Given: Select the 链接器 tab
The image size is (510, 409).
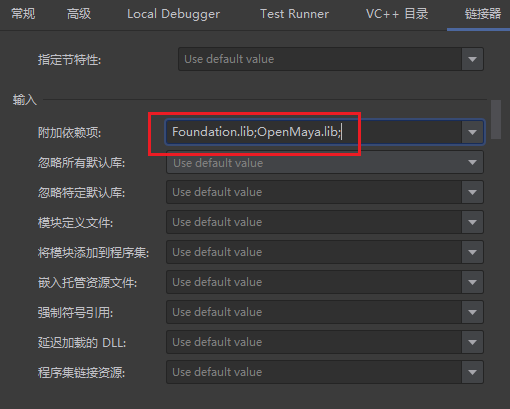Looking at the screenshot, I should [483, 14].
